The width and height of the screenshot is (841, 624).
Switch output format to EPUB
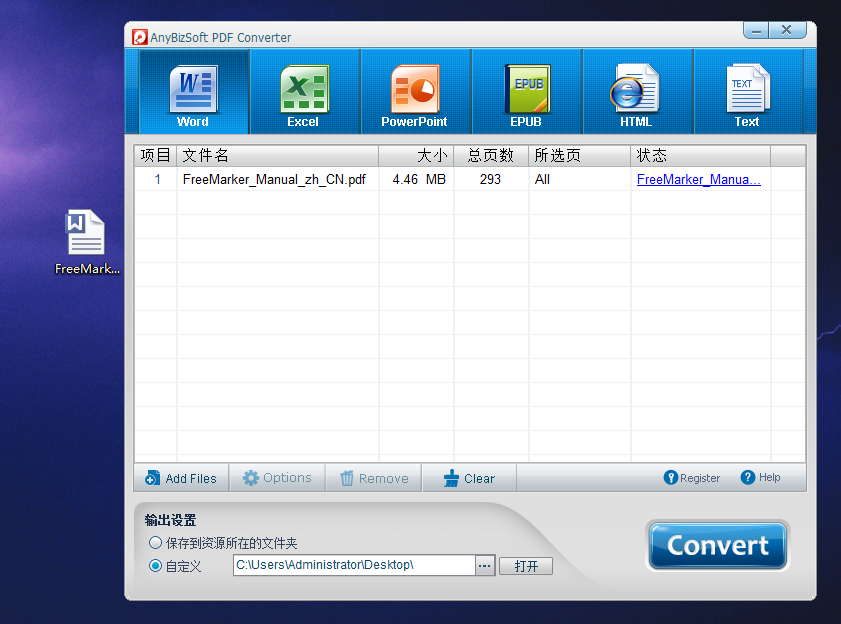pyautogui.click(x=527, y=92)
